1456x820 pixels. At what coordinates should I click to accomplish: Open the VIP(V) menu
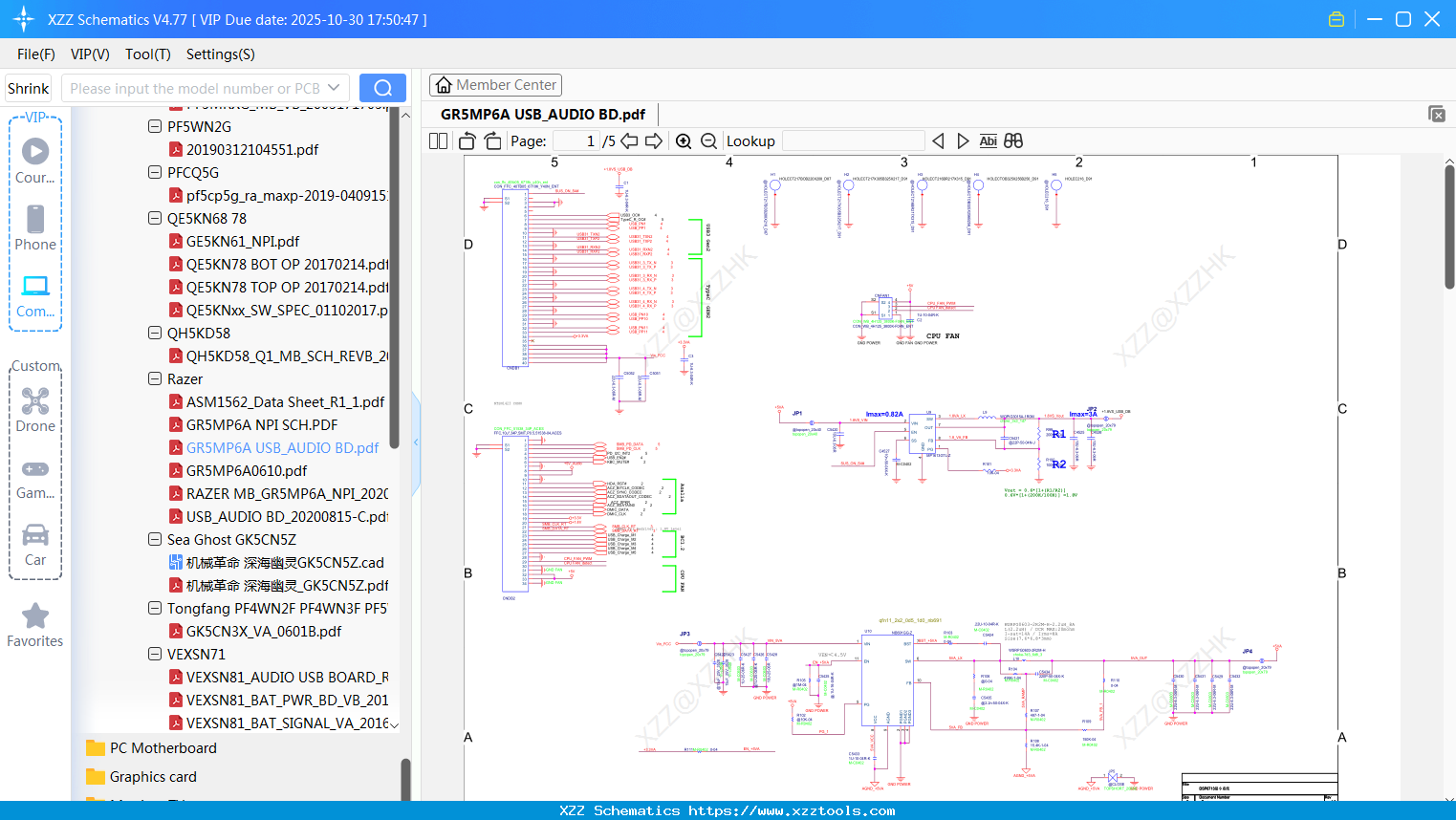click(x=90, y=54)
